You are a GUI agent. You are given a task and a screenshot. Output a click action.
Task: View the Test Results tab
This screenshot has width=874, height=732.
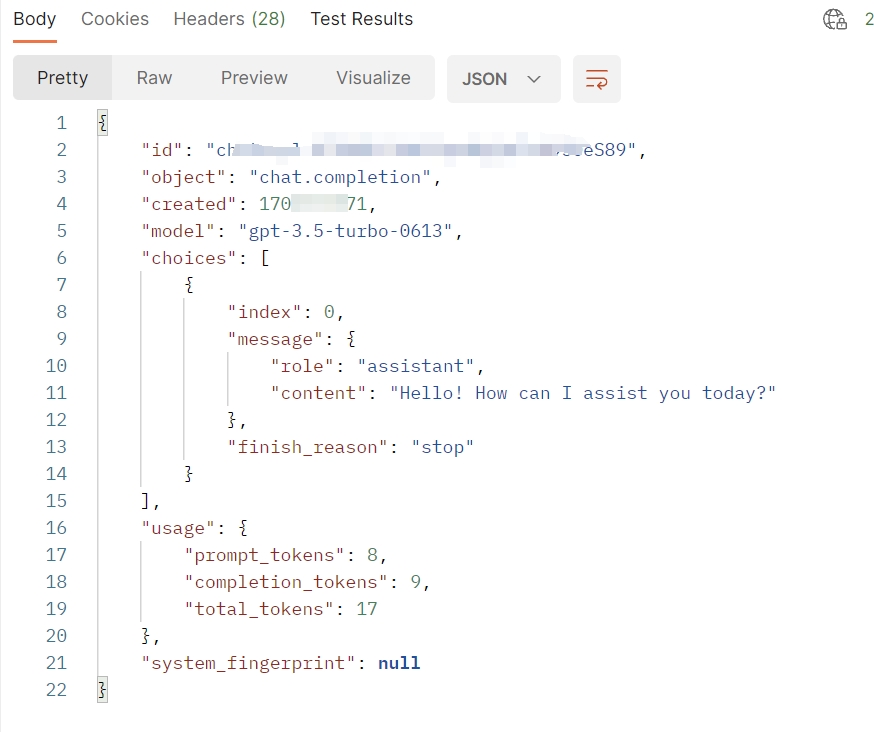pyautogui.click(x=361, y=19)
